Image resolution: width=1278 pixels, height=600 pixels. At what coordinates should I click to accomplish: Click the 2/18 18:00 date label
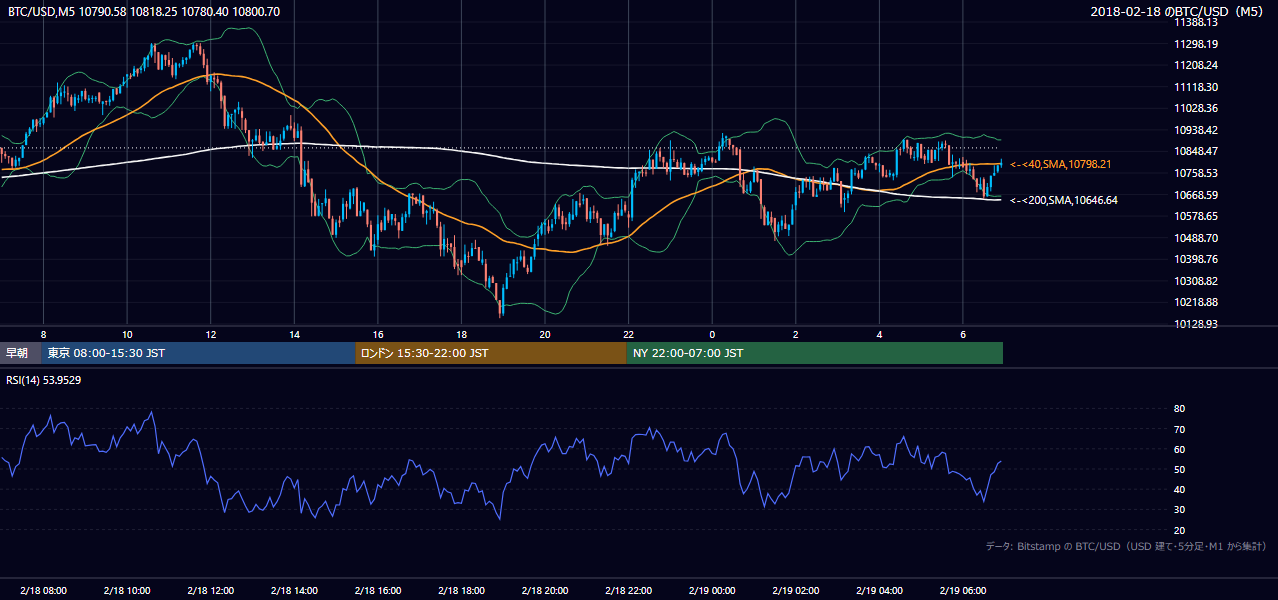[x=461, y=591]
